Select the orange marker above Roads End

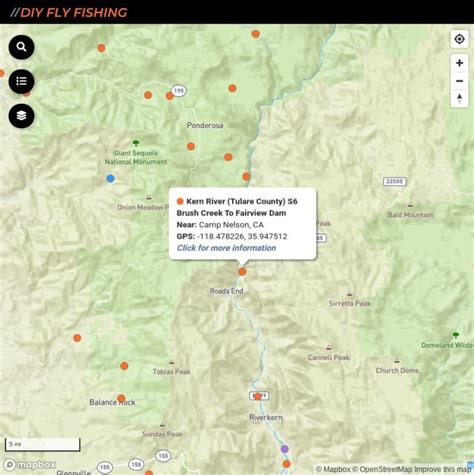pyautogui.click(x=242, y=272)
